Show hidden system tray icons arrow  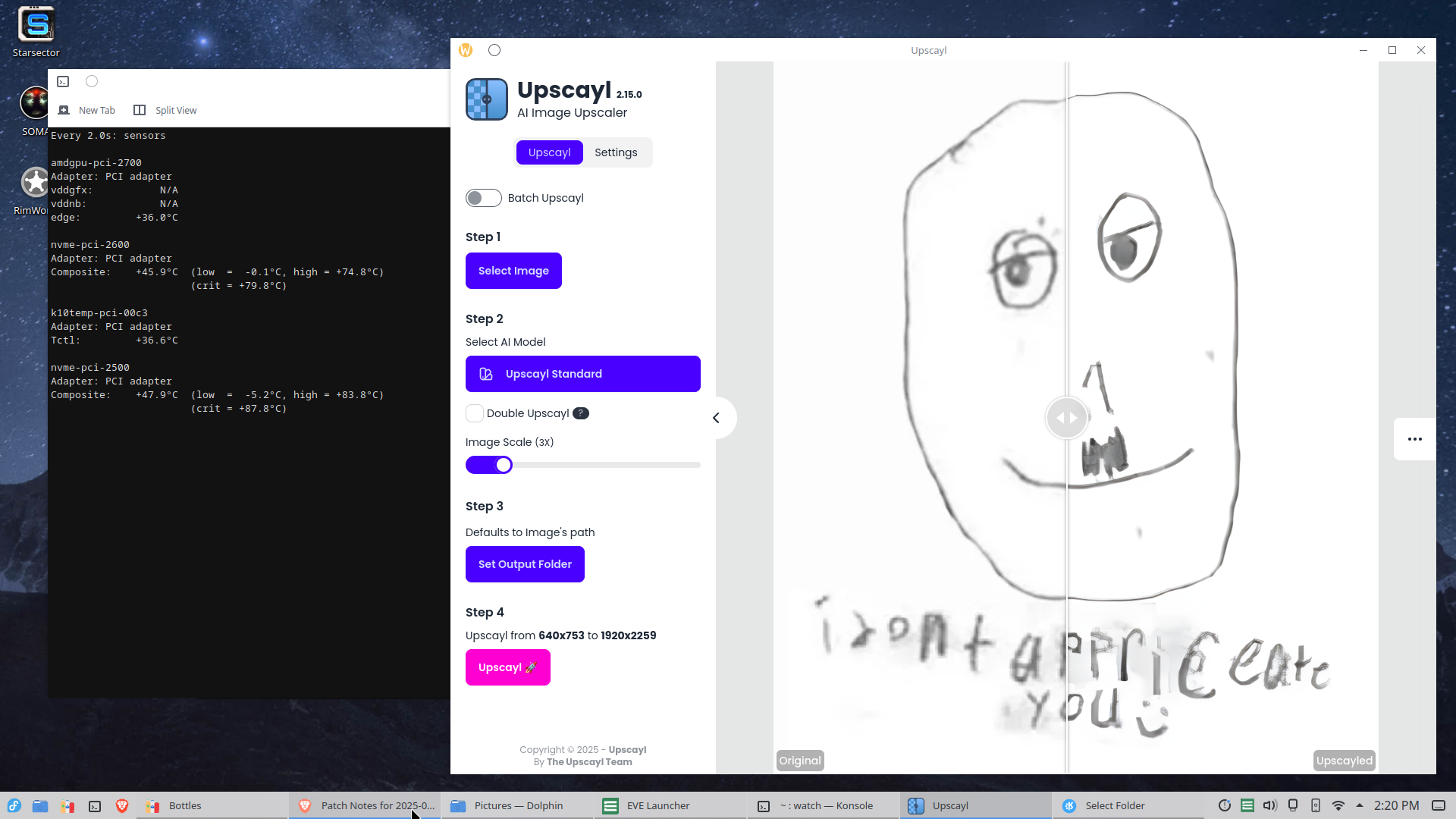pos(1359,805)
